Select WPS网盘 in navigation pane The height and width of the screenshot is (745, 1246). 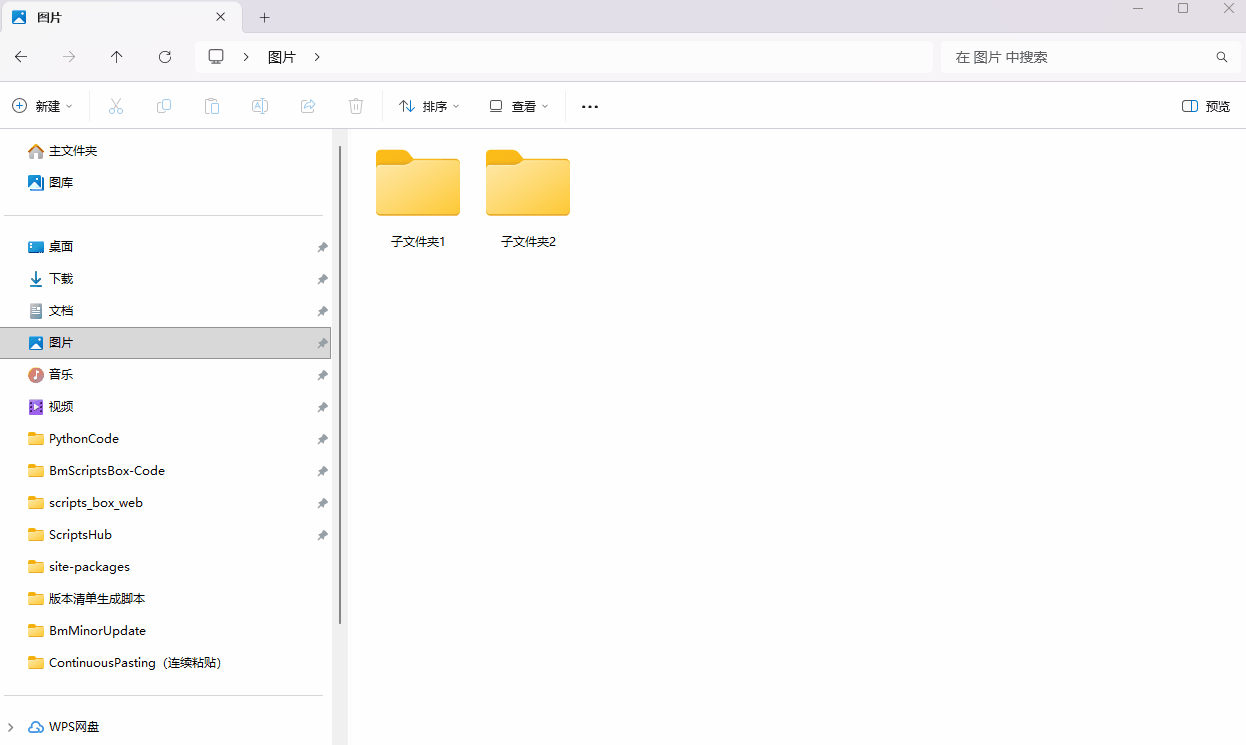[x=74, y=727]
